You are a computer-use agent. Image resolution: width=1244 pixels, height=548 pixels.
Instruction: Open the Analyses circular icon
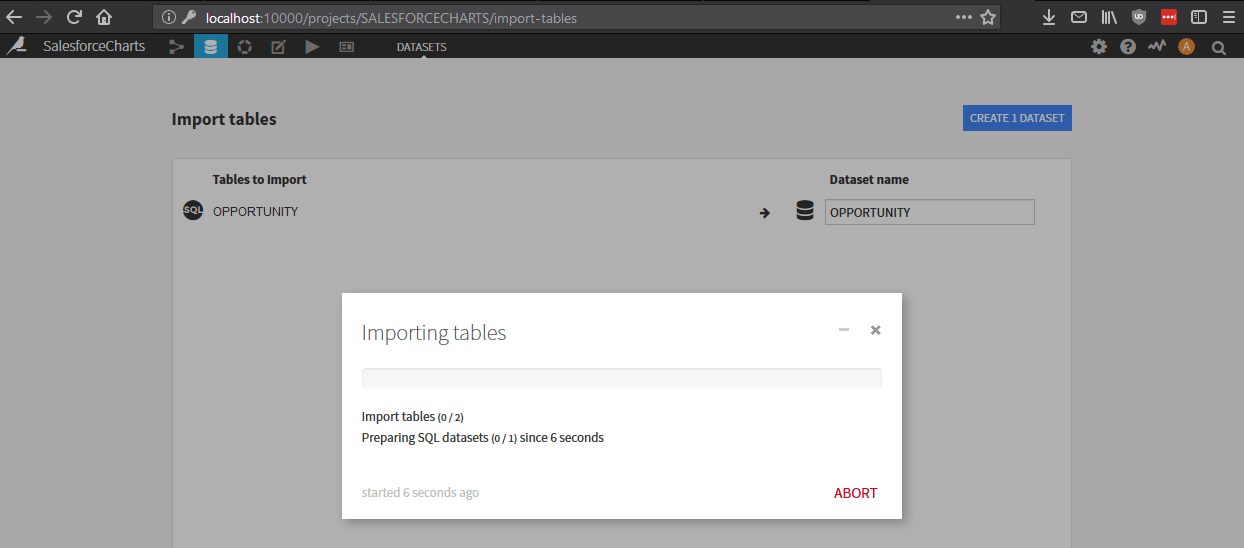tap(244, 47)
